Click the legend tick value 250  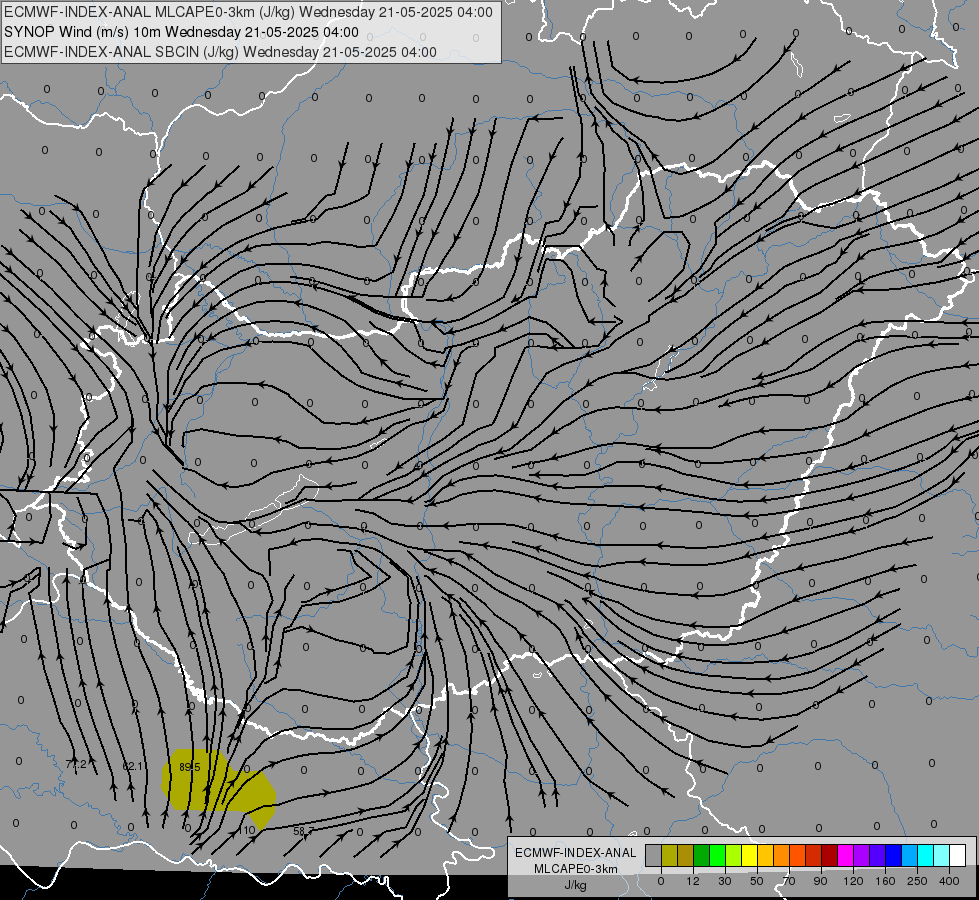(x=917, y=881)
